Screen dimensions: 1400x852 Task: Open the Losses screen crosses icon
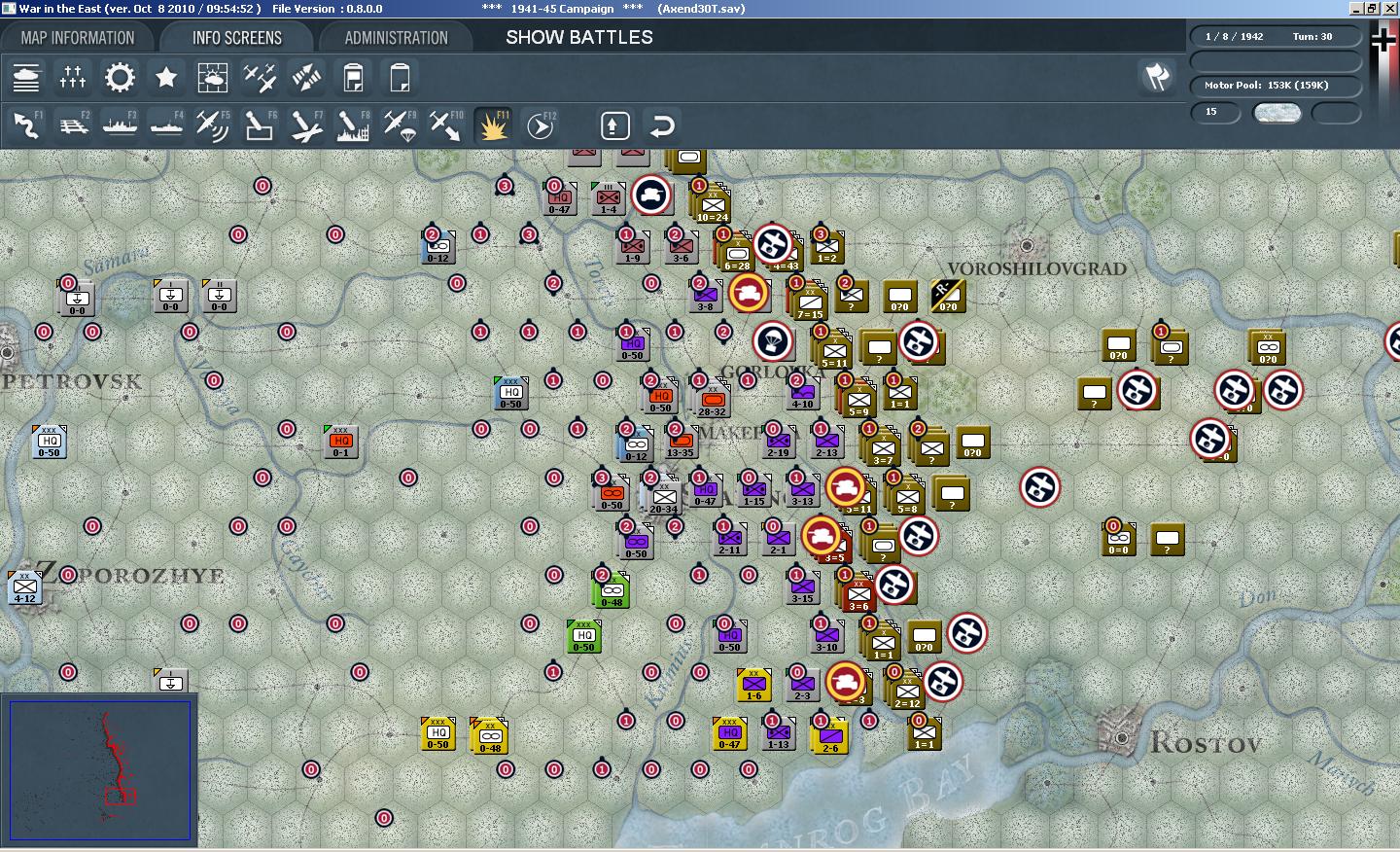[x=73, y=77]
